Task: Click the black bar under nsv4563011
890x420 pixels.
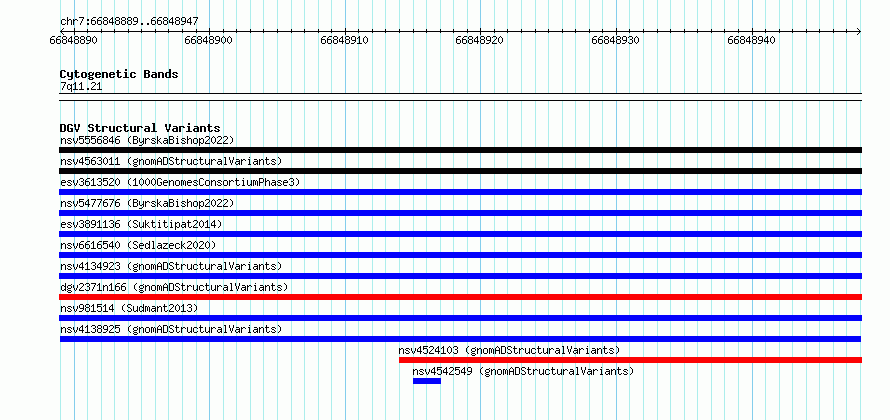Action: [x=460, y=171]
